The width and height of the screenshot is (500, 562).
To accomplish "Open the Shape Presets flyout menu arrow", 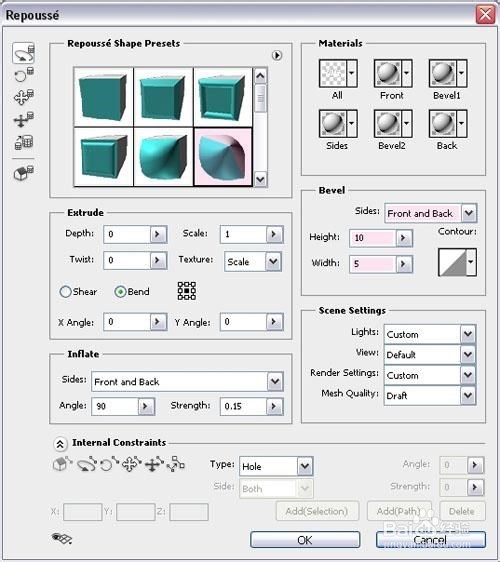I will point(277,55).
